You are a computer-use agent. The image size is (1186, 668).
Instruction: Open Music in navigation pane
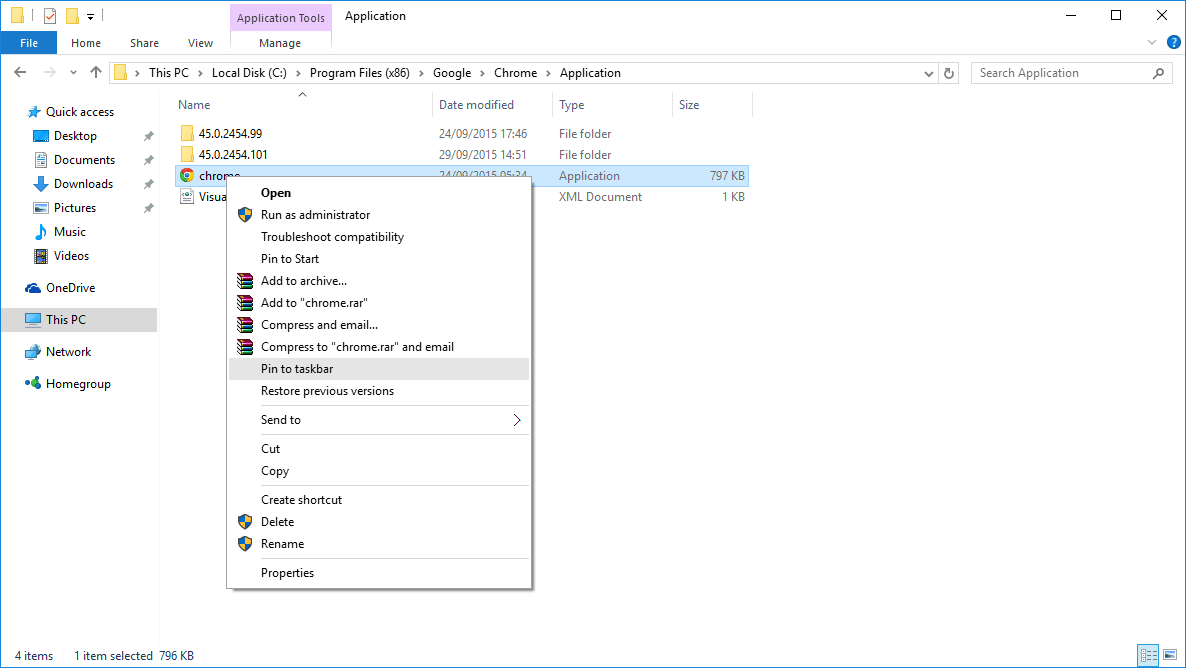70,232
